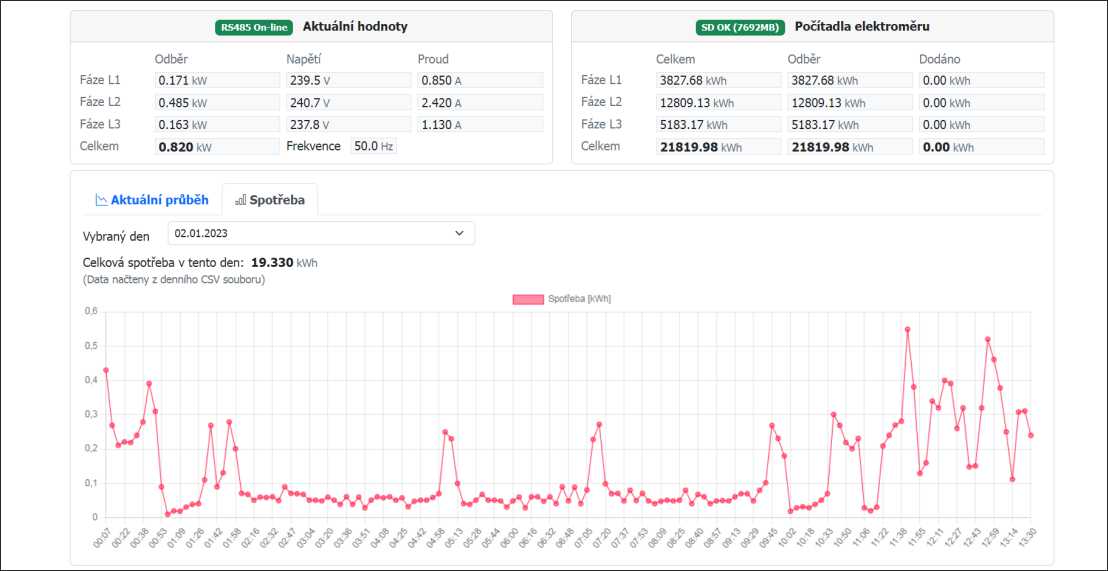
Task: Click the line chart icon beside Aktuální průběh
Action: [101, 200]
